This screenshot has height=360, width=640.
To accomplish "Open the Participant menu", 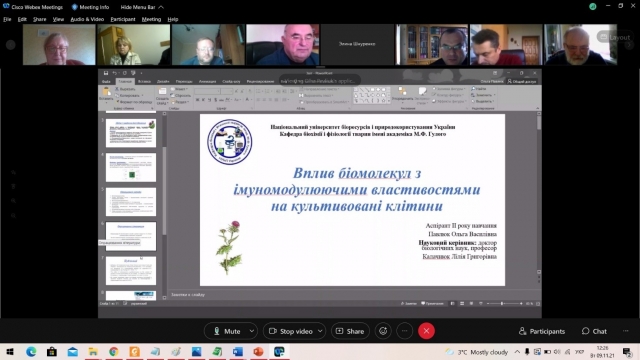I will click(x=122, y=19).
